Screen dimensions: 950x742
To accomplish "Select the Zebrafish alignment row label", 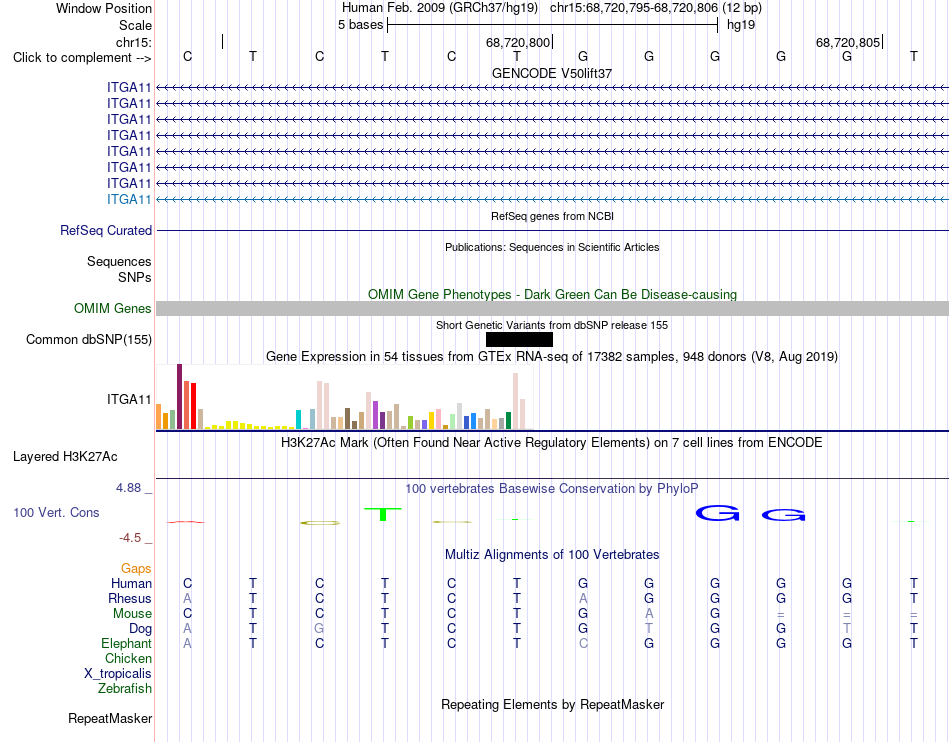I will point(124,689).
